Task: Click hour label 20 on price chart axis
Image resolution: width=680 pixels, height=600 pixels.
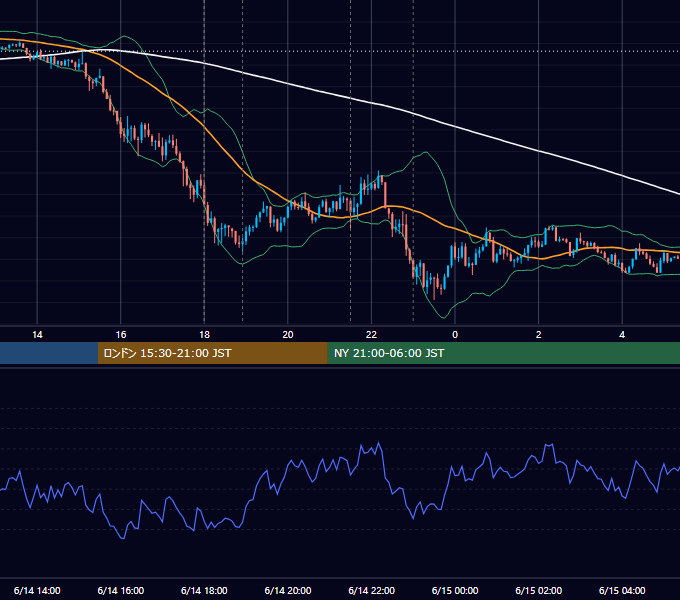Action: pyautogui.click(x=288, y=335)
